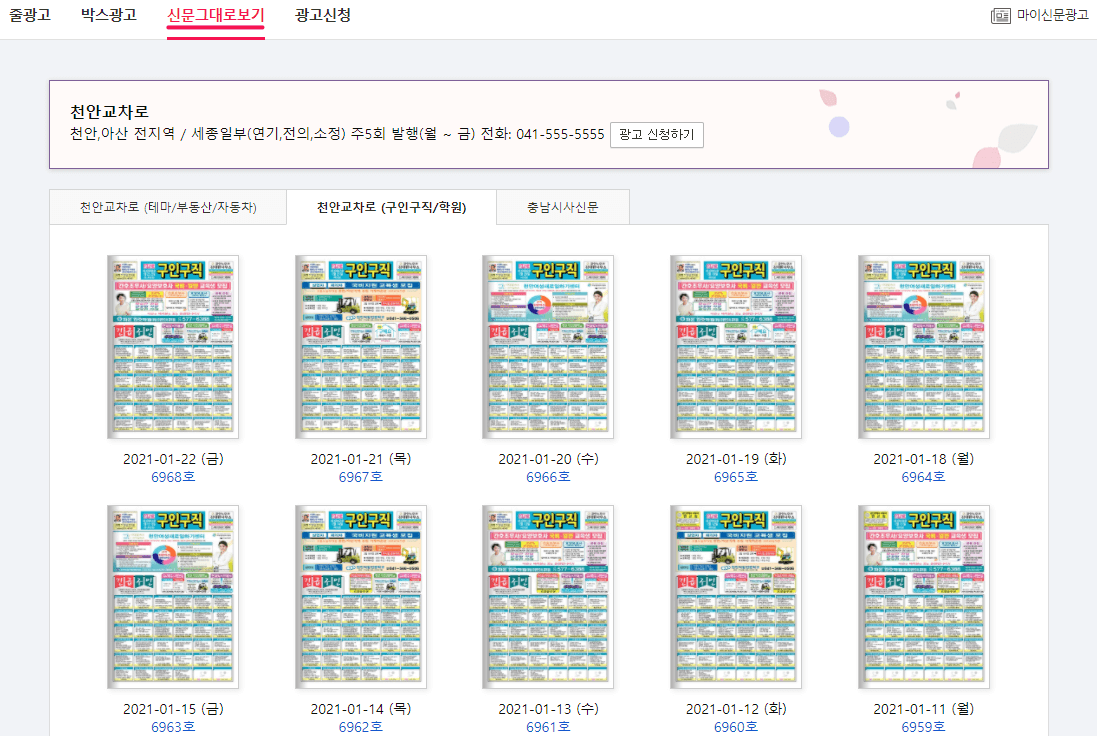Click the 6966호 issue link
This screenshot has height=736, width=1097.
[x=548, y=477]
